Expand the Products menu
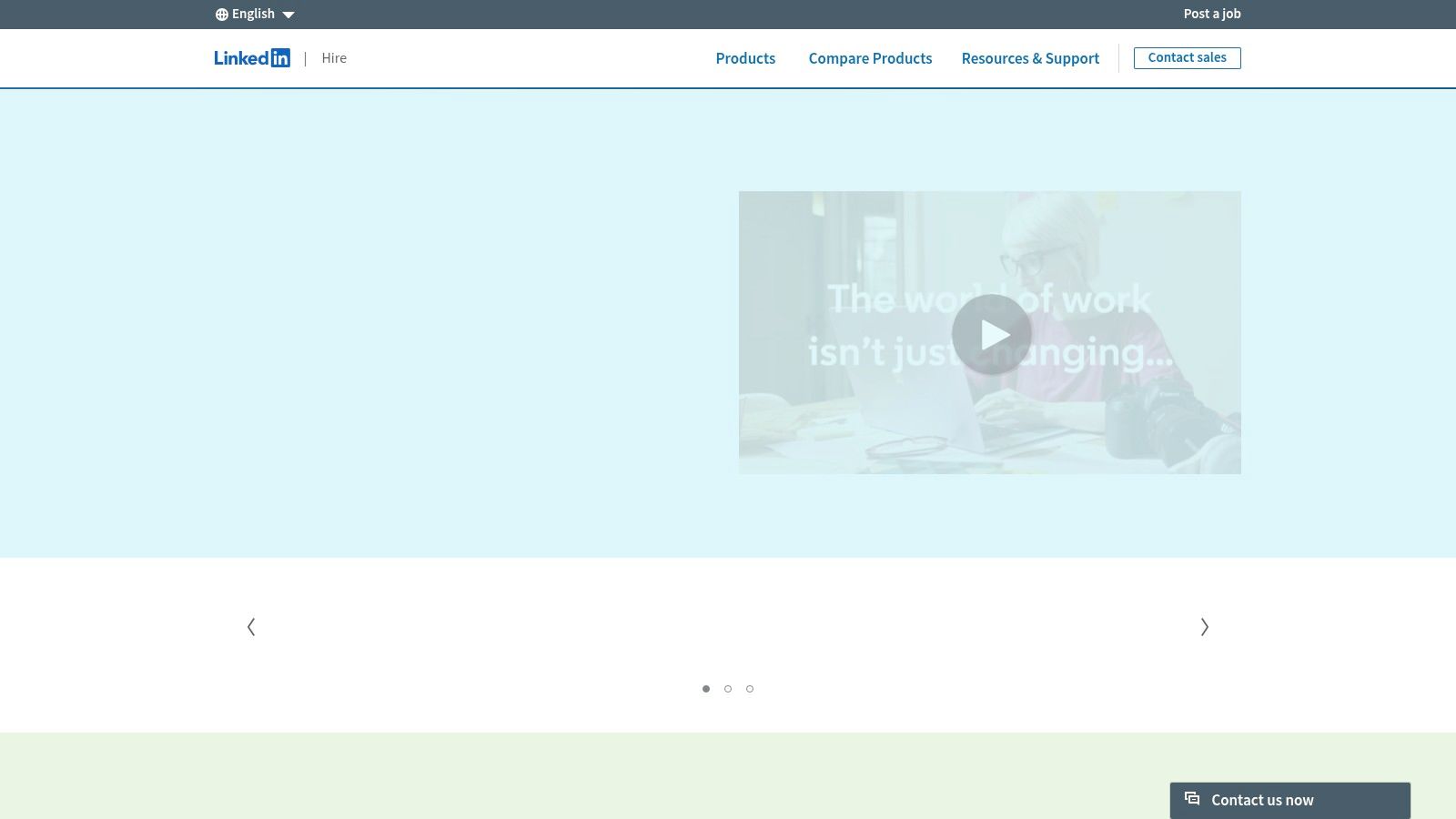Viewport: 1456px width, 819px height. [744, 58]
